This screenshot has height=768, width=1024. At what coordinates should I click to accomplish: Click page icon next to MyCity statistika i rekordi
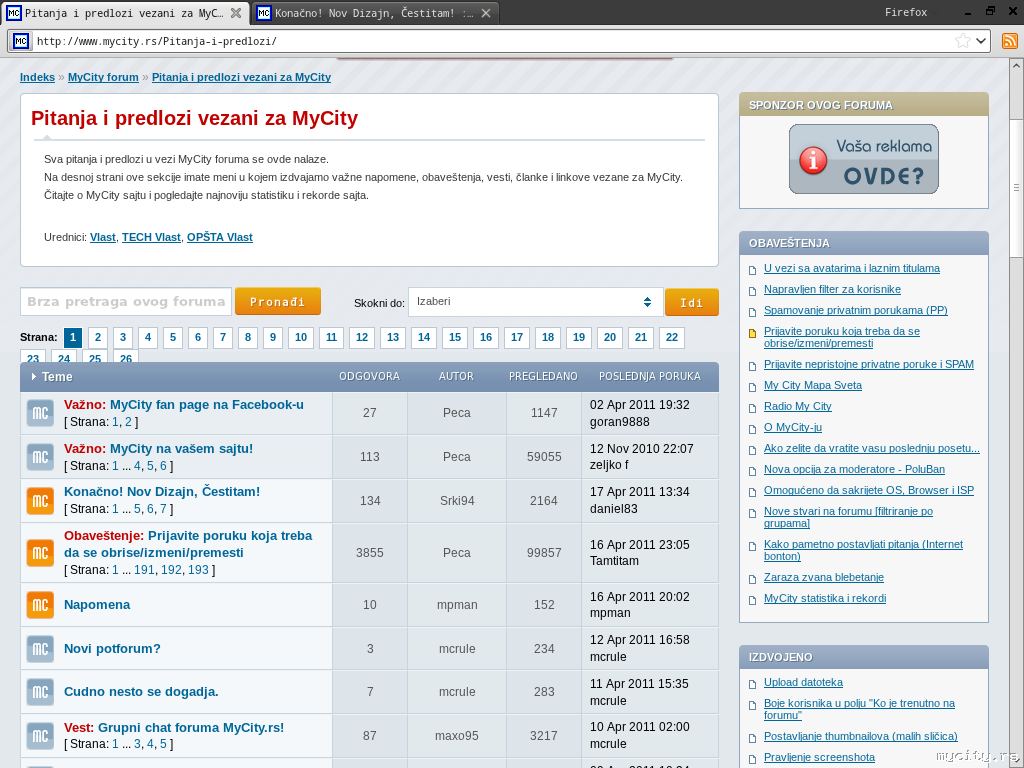[752, 600]
